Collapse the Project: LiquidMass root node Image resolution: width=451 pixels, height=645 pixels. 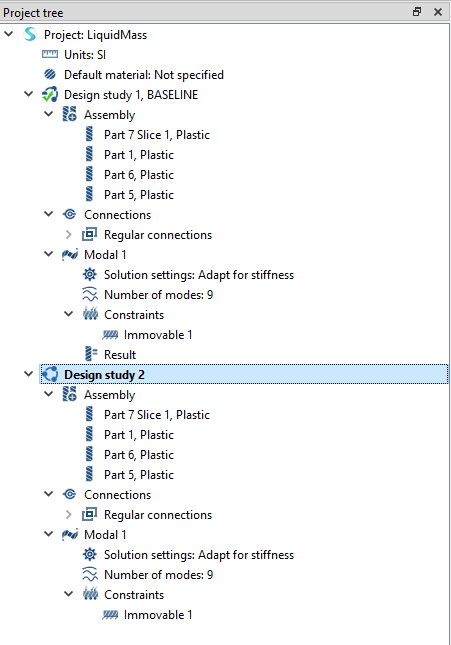[9, 35]
